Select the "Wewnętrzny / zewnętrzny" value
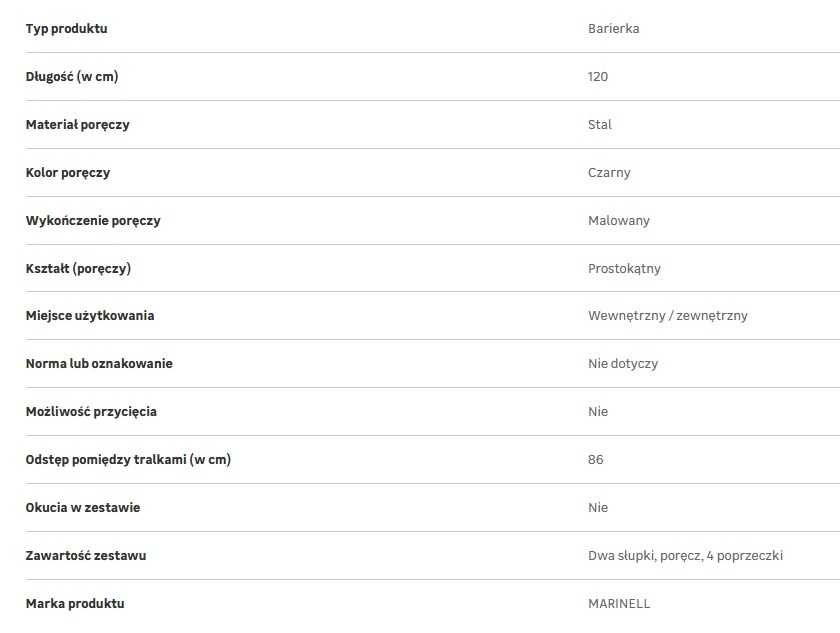The image size is (840, 633). (667, 316)
